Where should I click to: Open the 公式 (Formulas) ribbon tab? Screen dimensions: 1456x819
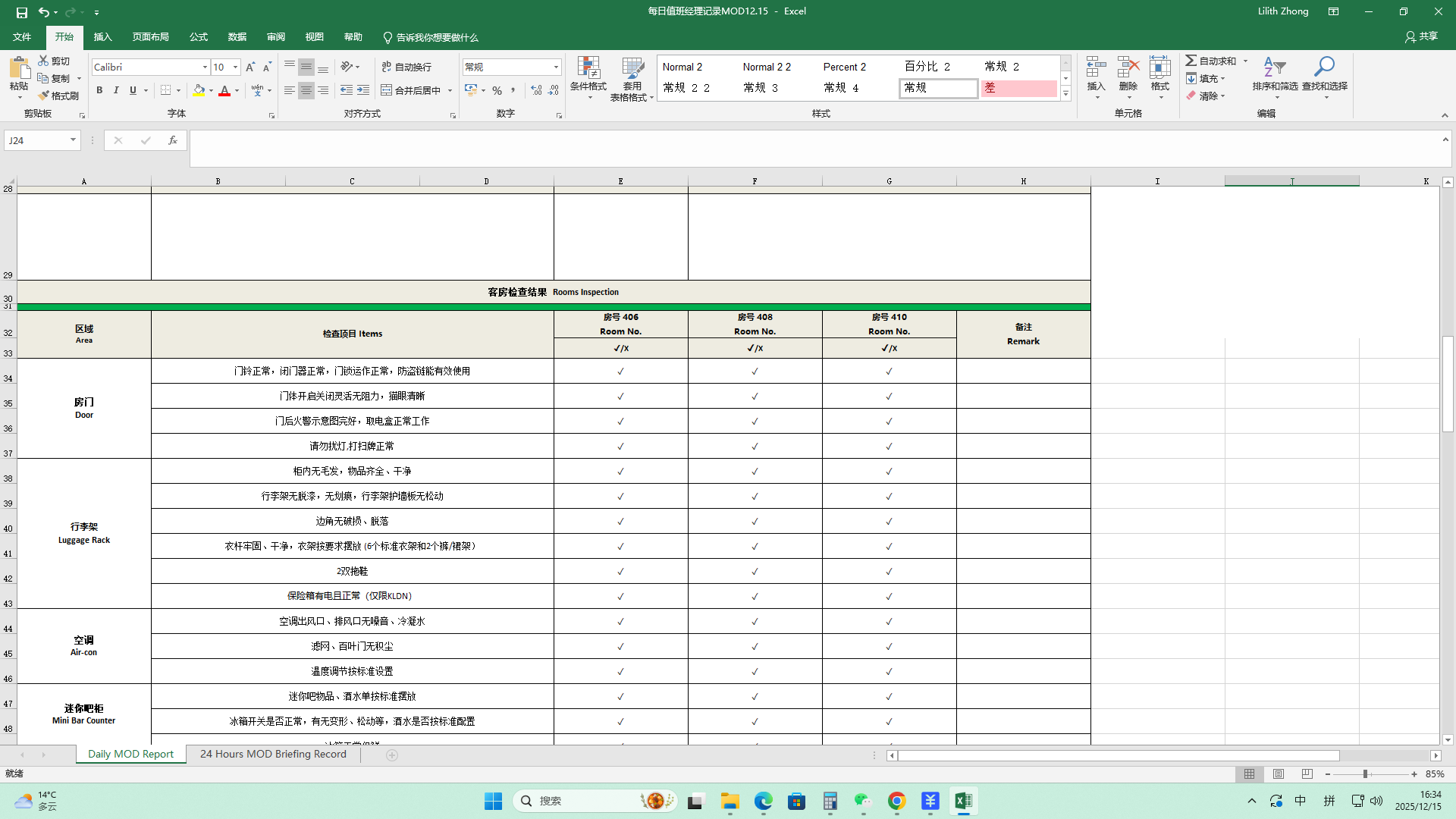pos(198,37)
